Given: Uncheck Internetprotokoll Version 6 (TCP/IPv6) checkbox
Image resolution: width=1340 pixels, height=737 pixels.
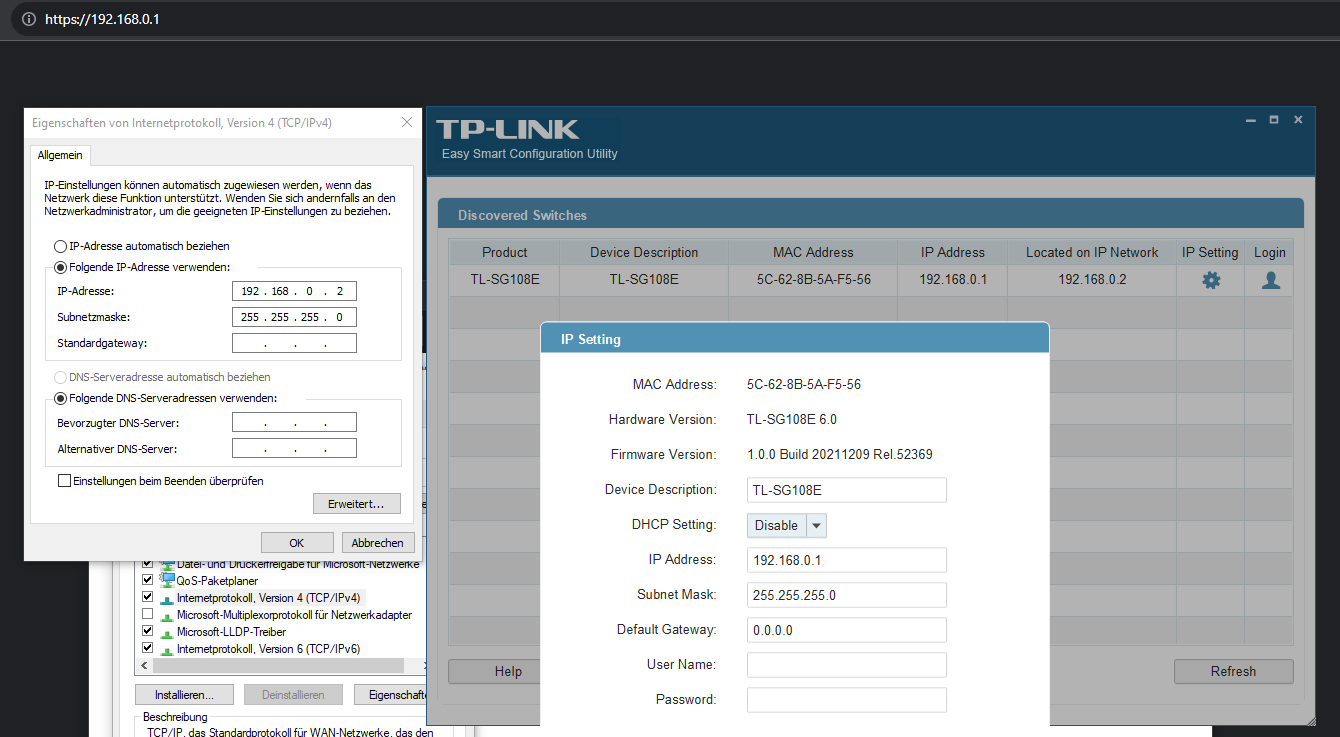Looking at the screenshot, I should pyautogui.click(x=148, y=649).
